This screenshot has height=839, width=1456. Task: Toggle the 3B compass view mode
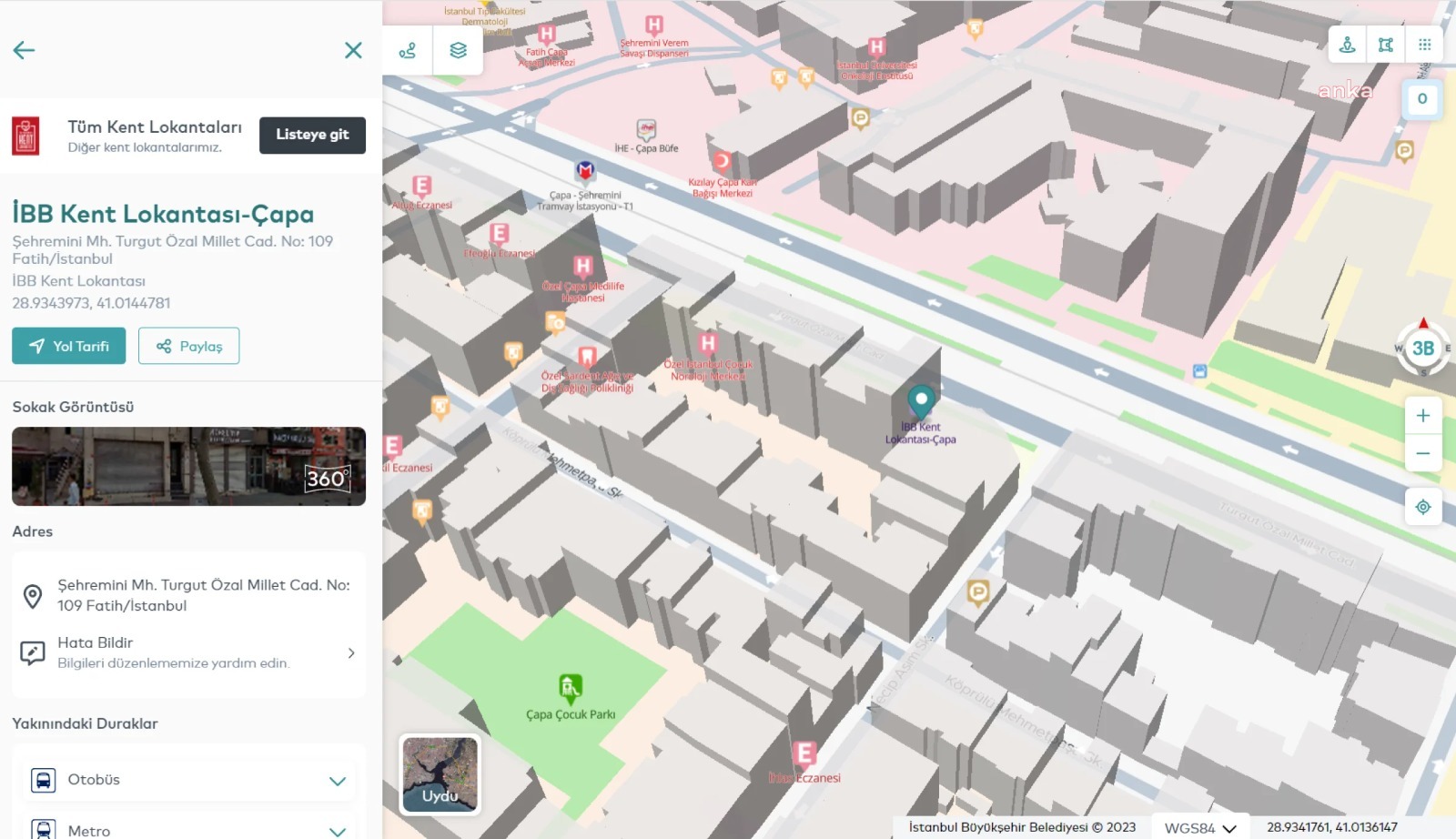[1423, 349]
